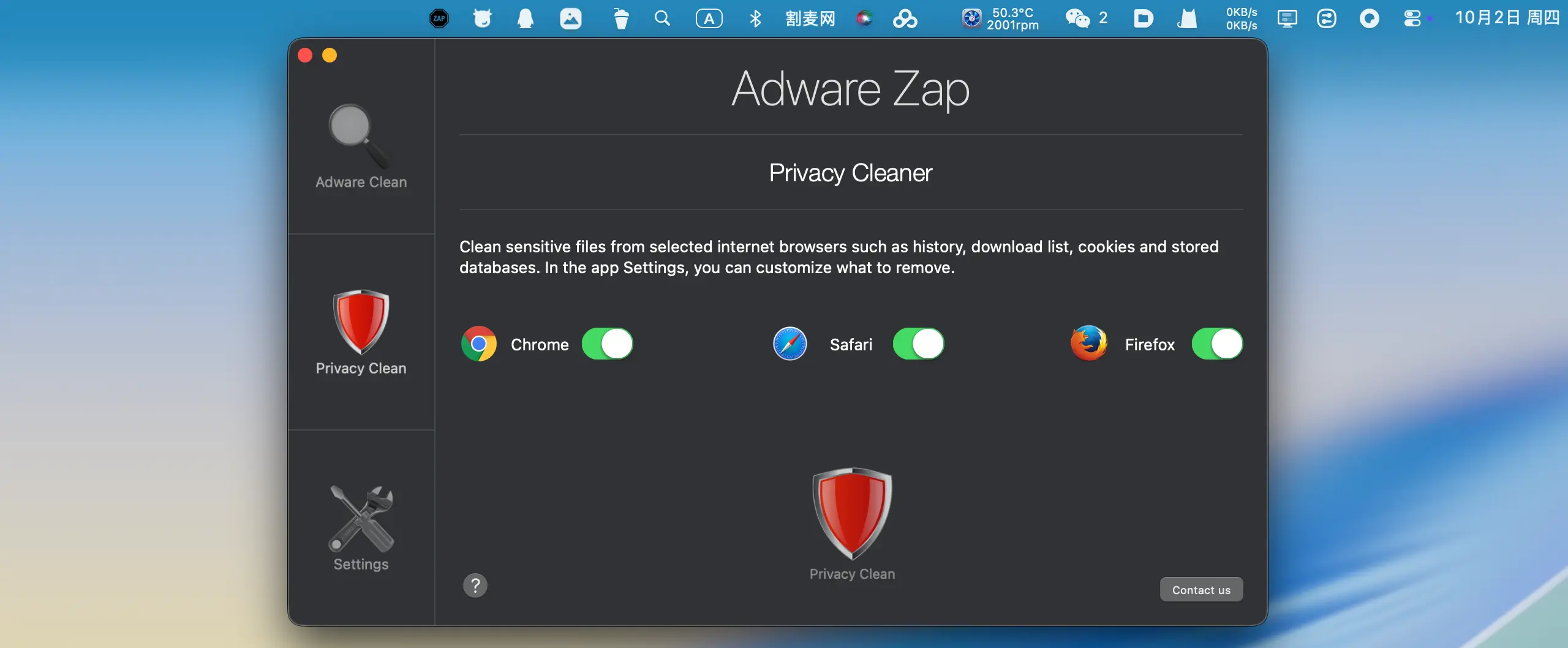Disable the Chrome cleaning toggle

point(607,344)
